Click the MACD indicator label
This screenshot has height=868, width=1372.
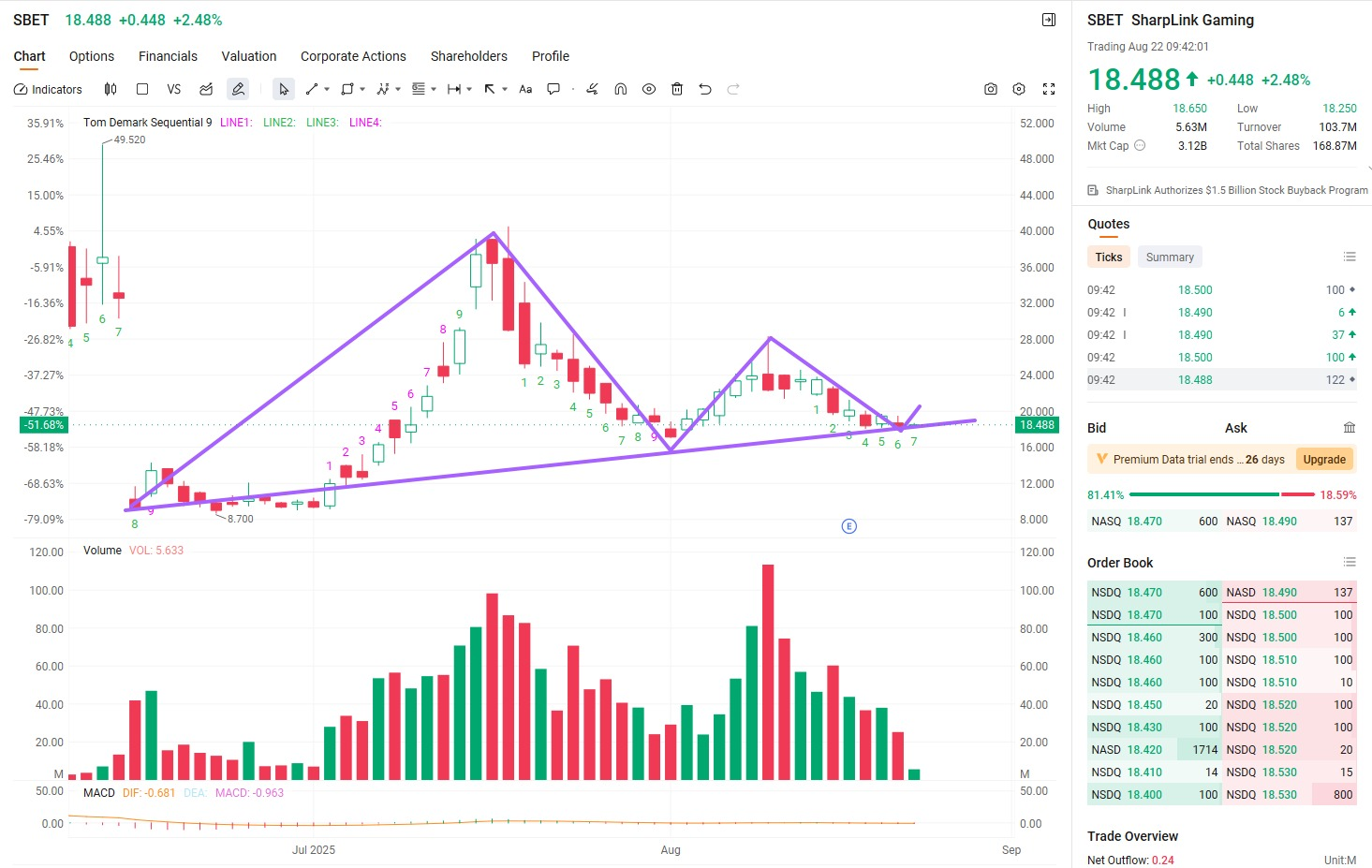(99, 793)
